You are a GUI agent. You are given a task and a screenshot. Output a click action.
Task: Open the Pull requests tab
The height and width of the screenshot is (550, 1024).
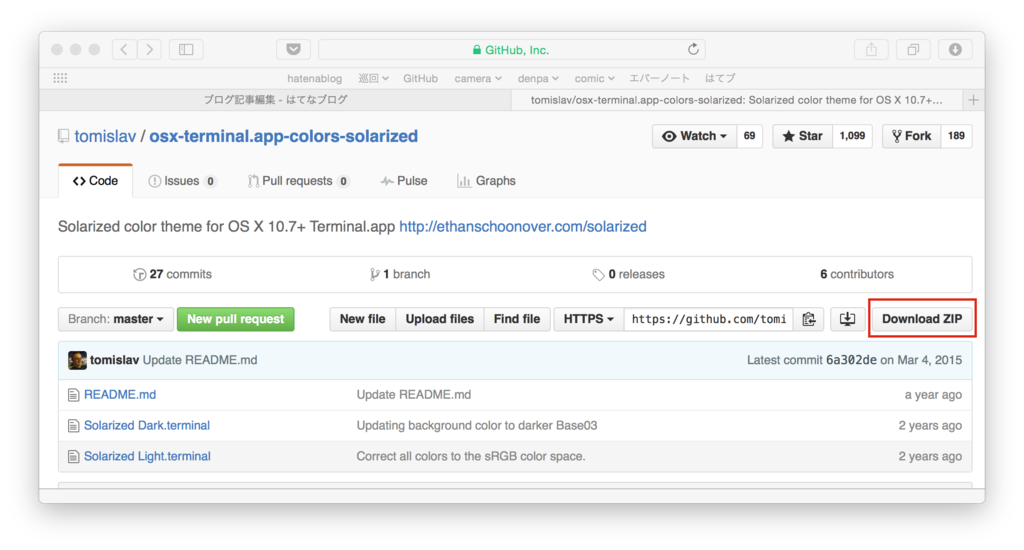298,181
